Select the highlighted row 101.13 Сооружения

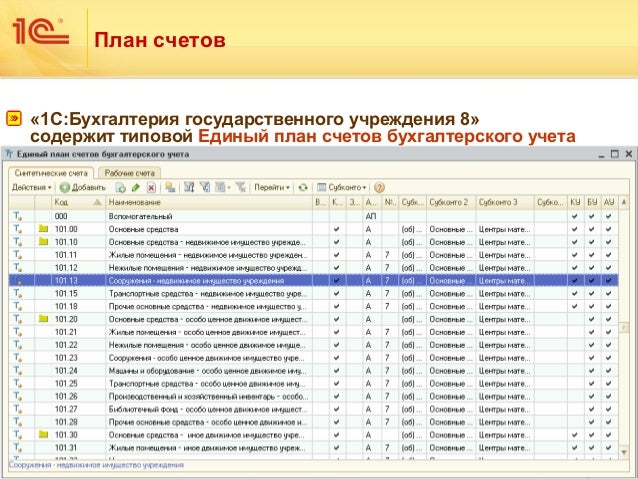313,280
